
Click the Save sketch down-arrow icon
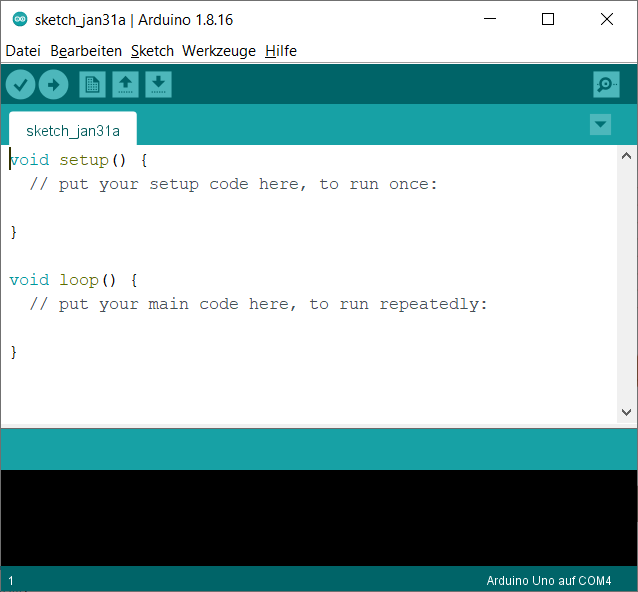[x=158, y=85]
